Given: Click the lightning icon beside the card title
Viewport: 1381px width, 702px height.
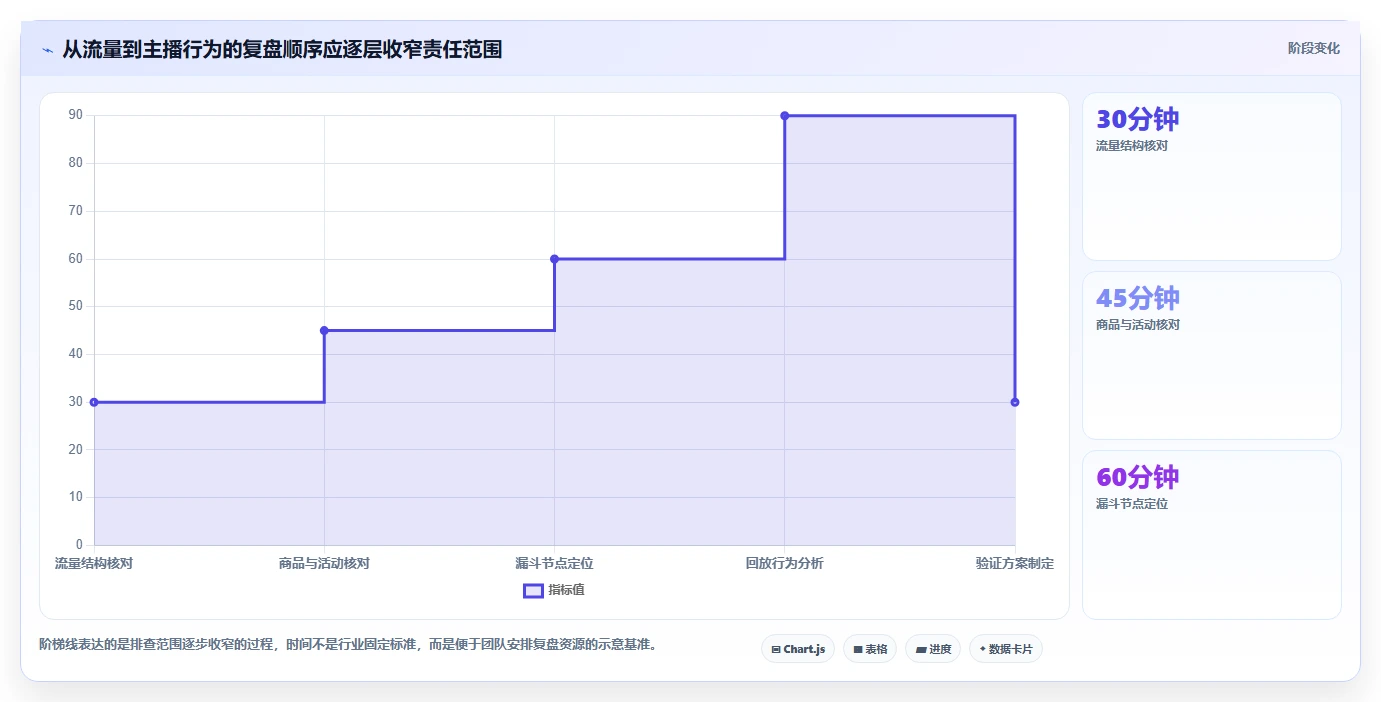Looking at the screenshot, I should (x=47, y=50).
